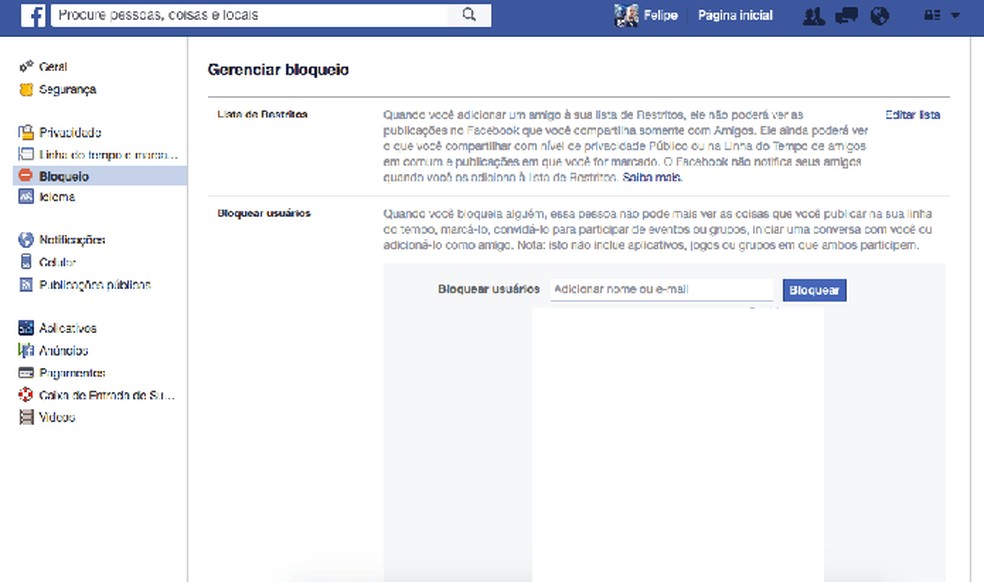Select the Celular phone icon
This screenshot has height=582, width=984.
click(x=24, y=261)
